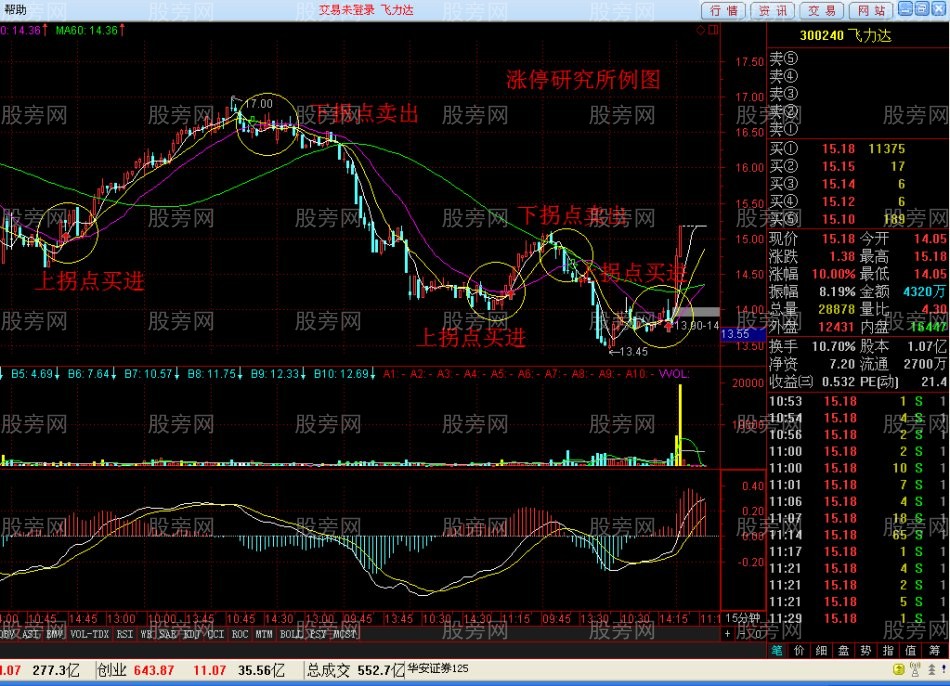
Task: Switch to the 细 detail tab
Action: (822, 650)
